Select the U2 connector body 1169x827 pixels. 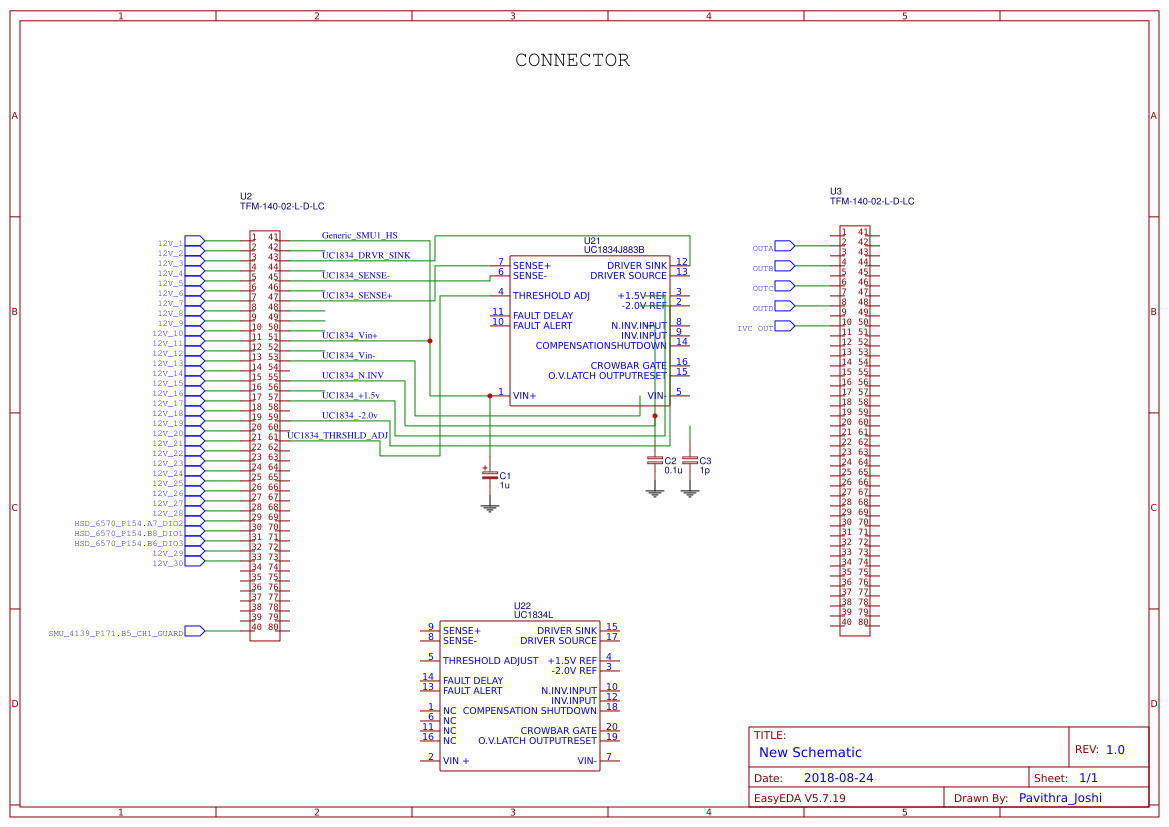click(x=265, y=435)
